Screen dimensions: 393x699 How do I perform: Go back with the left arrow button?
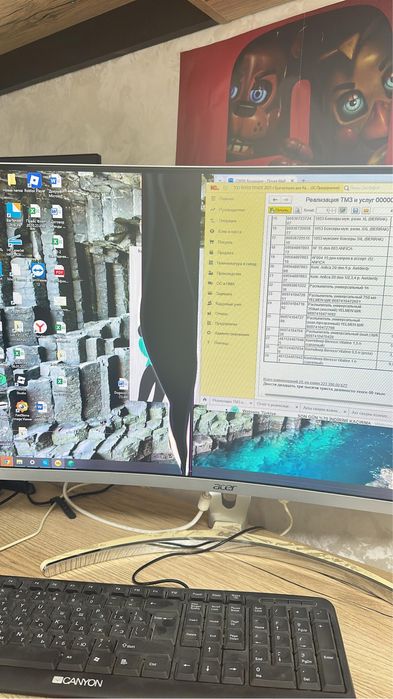click(x=276, y=199)
